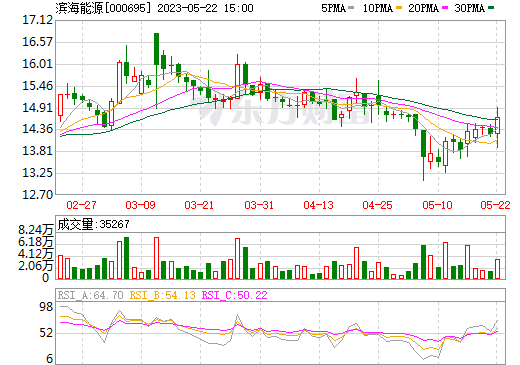
Task: Click the 10PMA legend label
Action: click(x=377, y=8)
